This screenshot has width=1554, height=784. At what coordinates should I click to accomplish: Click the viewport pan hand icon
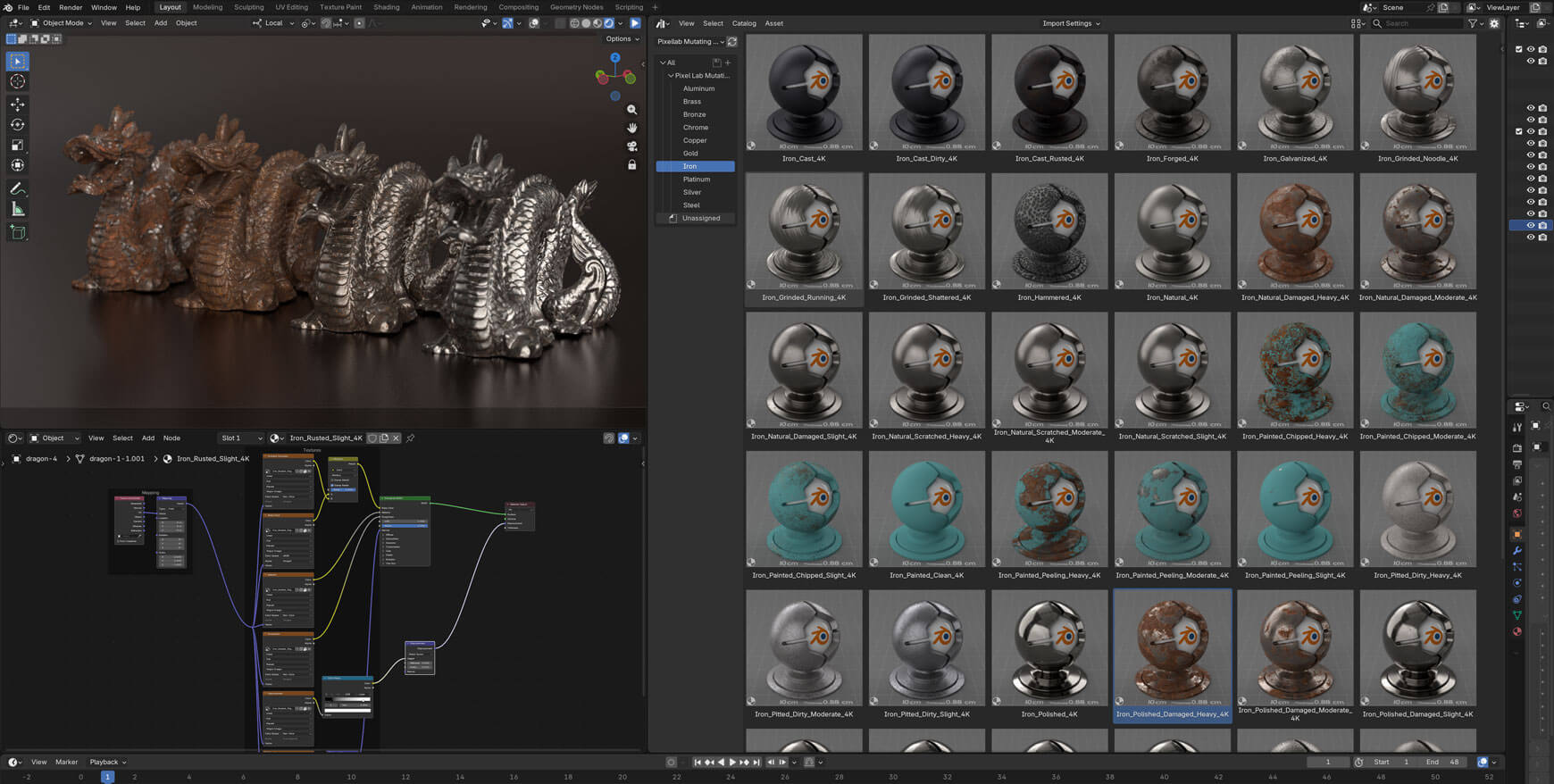click(x=631, y=128)
